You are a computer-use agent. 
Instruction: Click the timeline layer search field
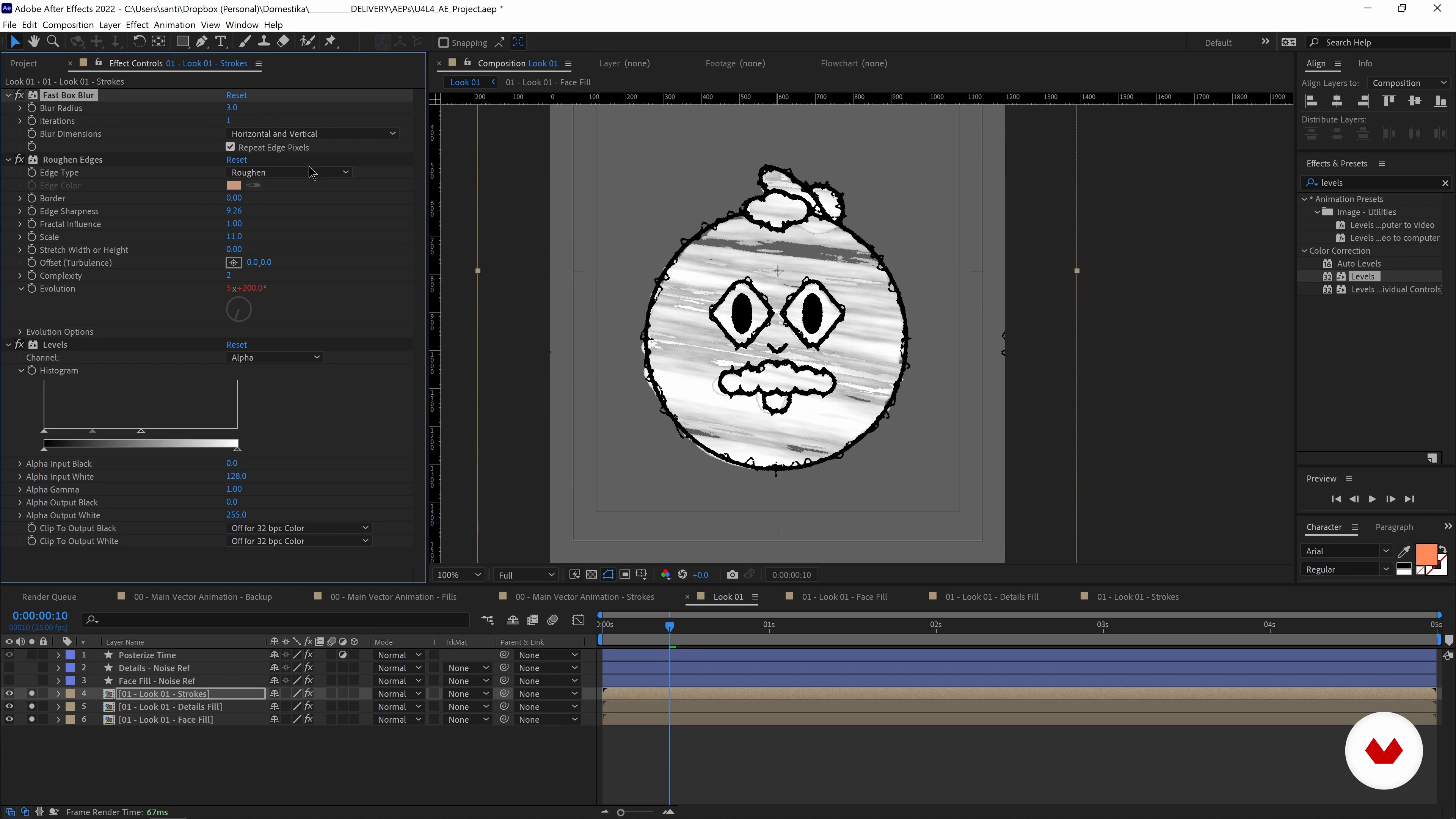tap(275, 620)
